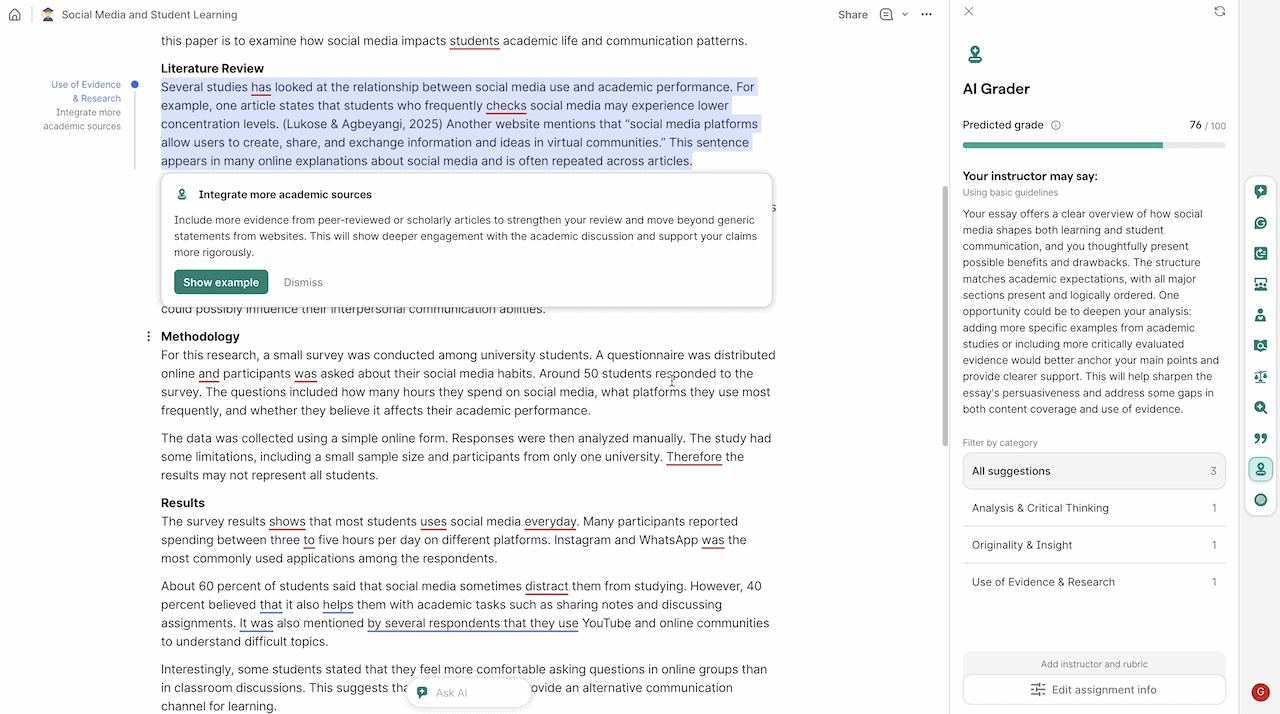Refresh the AI Grader panel with circular arrow icon
The width and height of the screenshot is (1280, 714).
(1219, 11)
